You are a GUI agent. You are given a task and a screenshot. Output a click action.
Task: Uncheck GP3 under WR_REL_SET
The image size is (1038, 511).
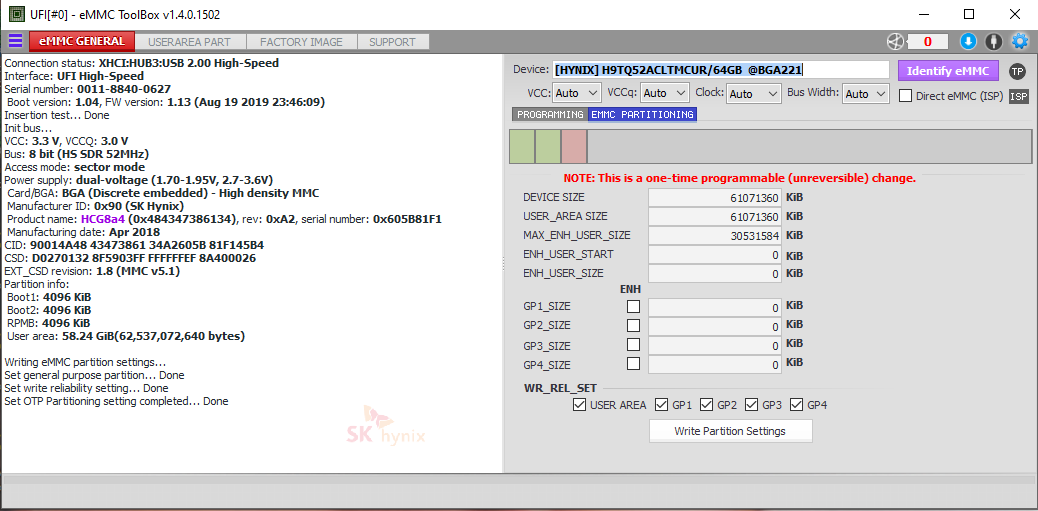(x=751, y=404)
